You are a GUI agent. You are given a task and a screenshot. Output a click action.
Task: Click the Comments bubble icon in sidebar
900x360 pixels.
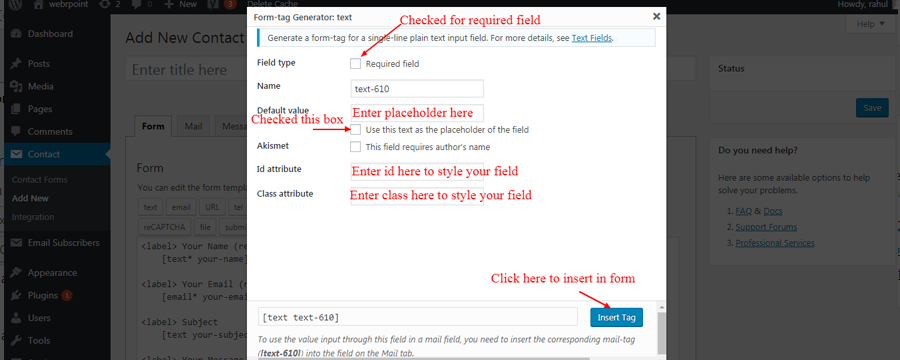[16, 131]
